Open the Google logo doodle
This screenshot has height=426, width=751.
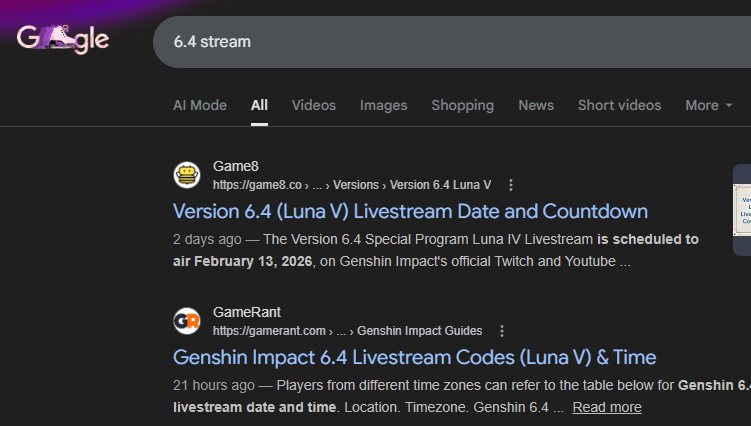click(63, 39)
